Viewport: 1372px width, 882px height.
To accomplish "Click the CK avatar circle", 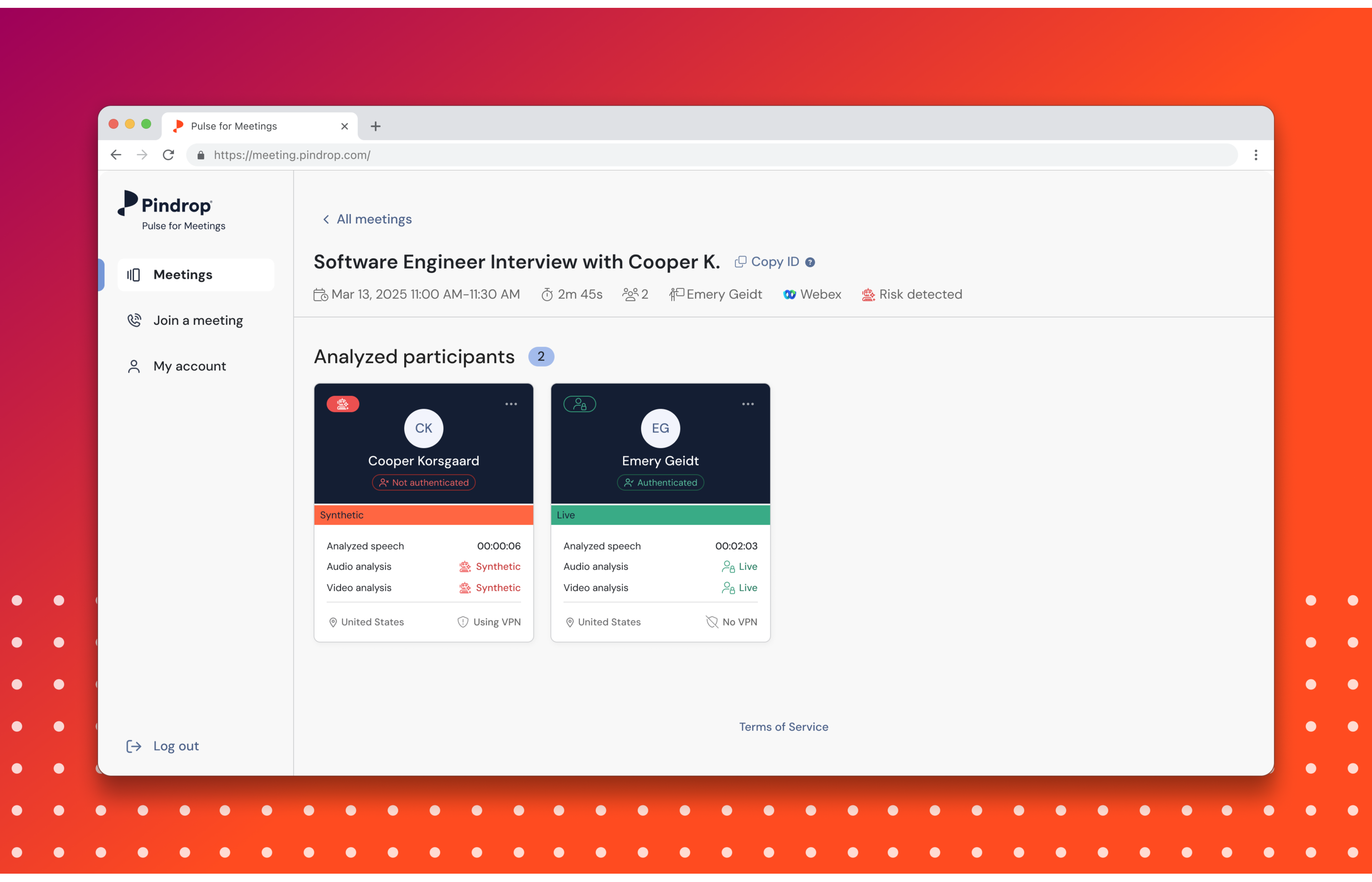I will point(423,428).
